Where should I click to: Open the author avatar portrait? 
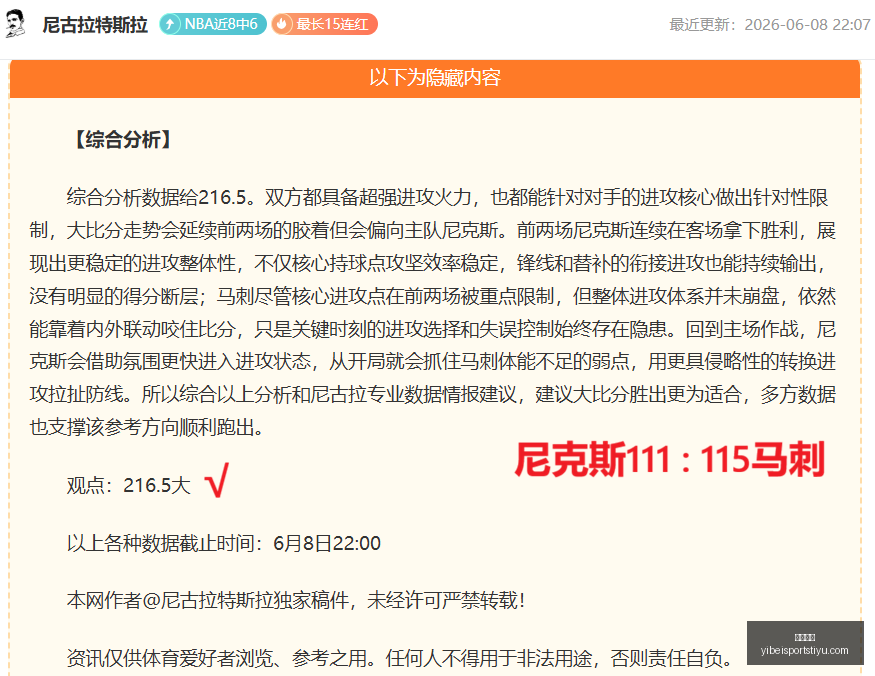tap(15, 23)
